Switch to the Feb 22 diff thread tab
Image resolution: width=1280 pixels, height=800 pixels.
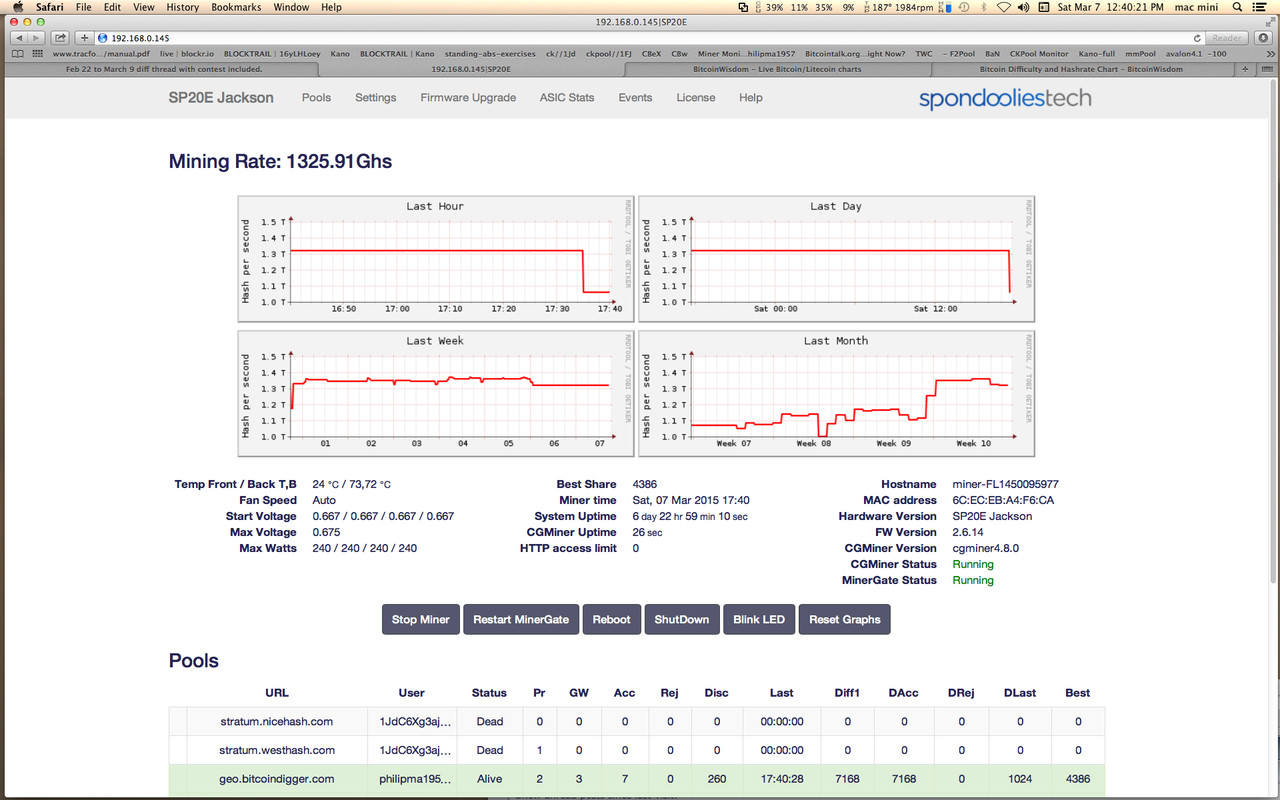(163, 70)
